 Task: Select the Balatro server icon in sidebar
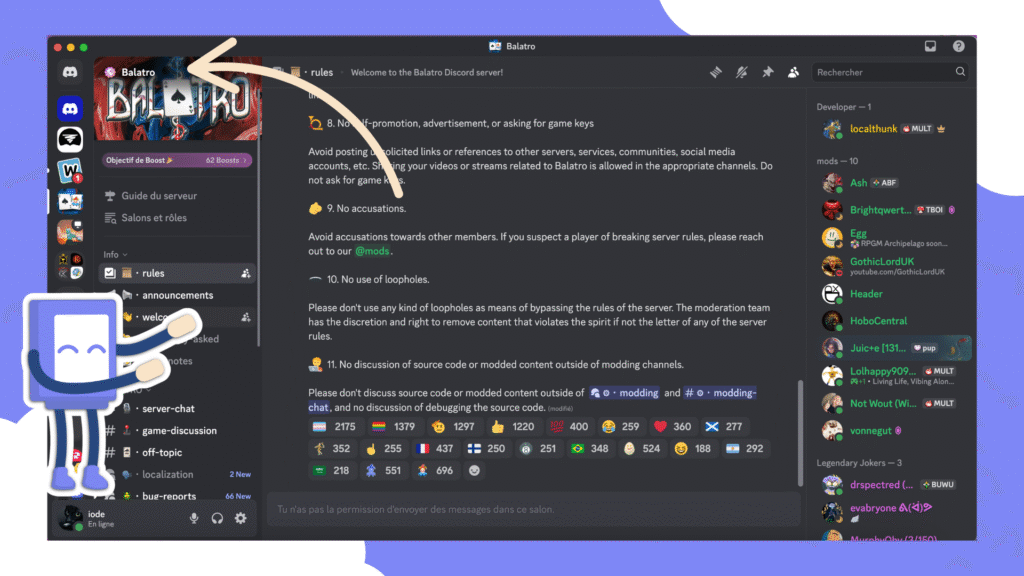point(70,202)
